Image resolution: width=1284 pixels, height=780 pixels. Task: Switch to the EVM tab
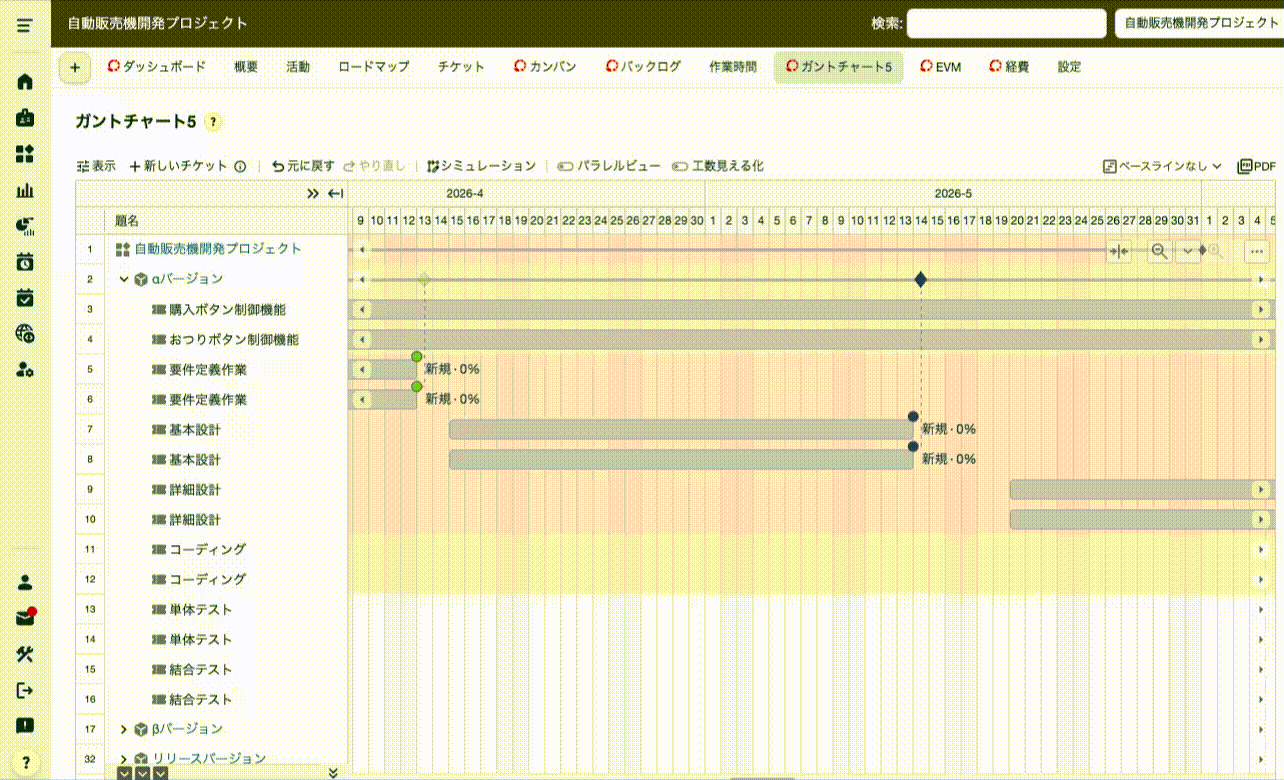941,67
